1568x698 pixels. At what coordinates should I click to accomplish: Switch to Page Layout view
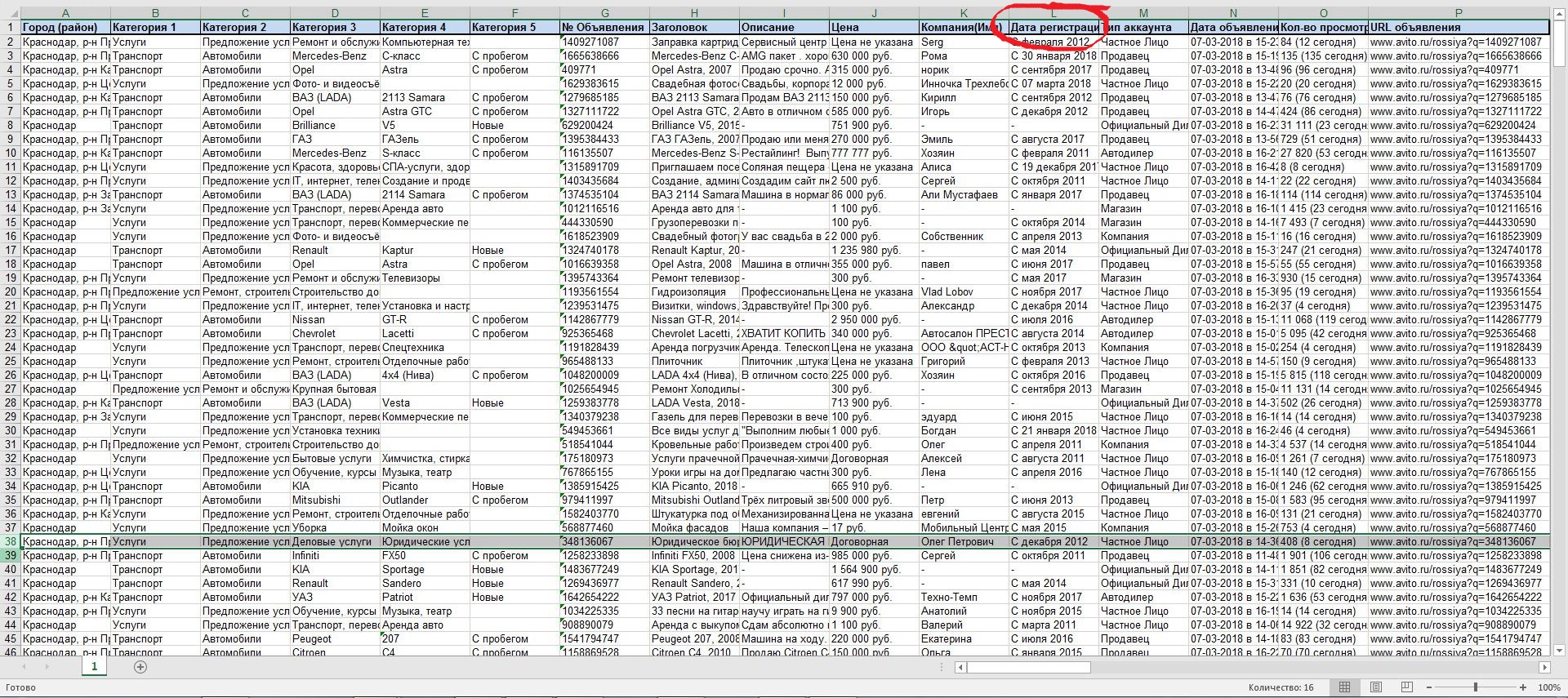(x=1376, y=687)
